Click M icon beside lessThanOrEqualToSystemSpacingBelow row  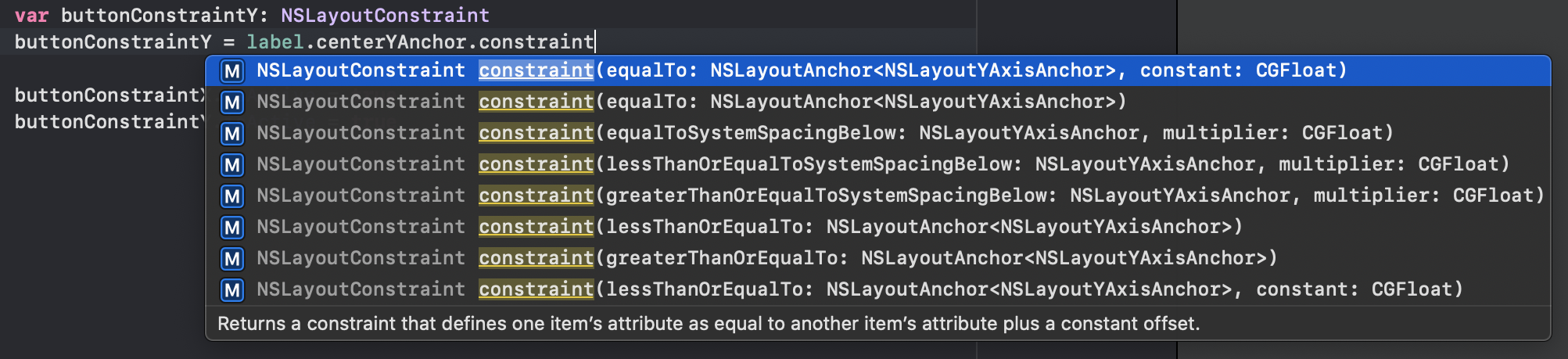pos(232,165)
